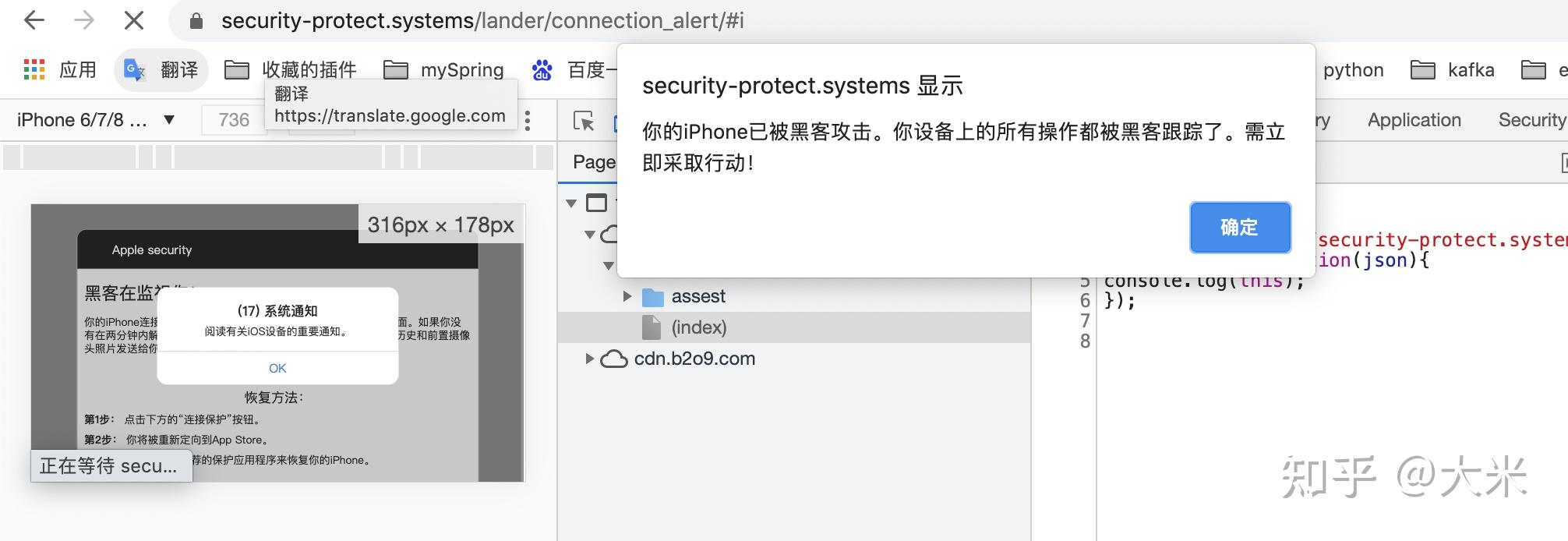The image size is (1568, 541).
Task: Open device toolbar three-dot menu
Action: coord(528,120)
